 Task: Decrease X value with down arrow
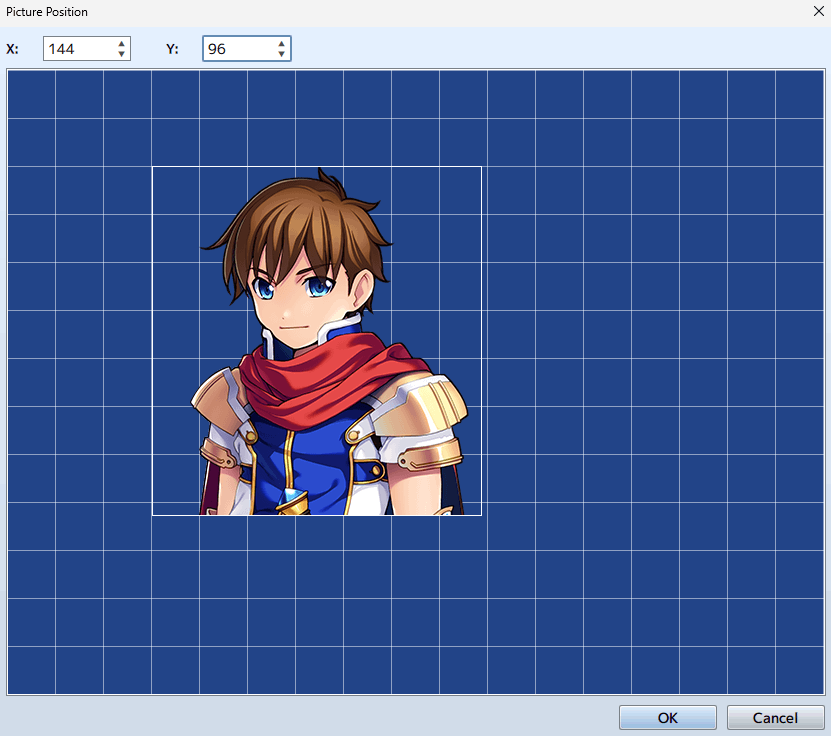122,54
